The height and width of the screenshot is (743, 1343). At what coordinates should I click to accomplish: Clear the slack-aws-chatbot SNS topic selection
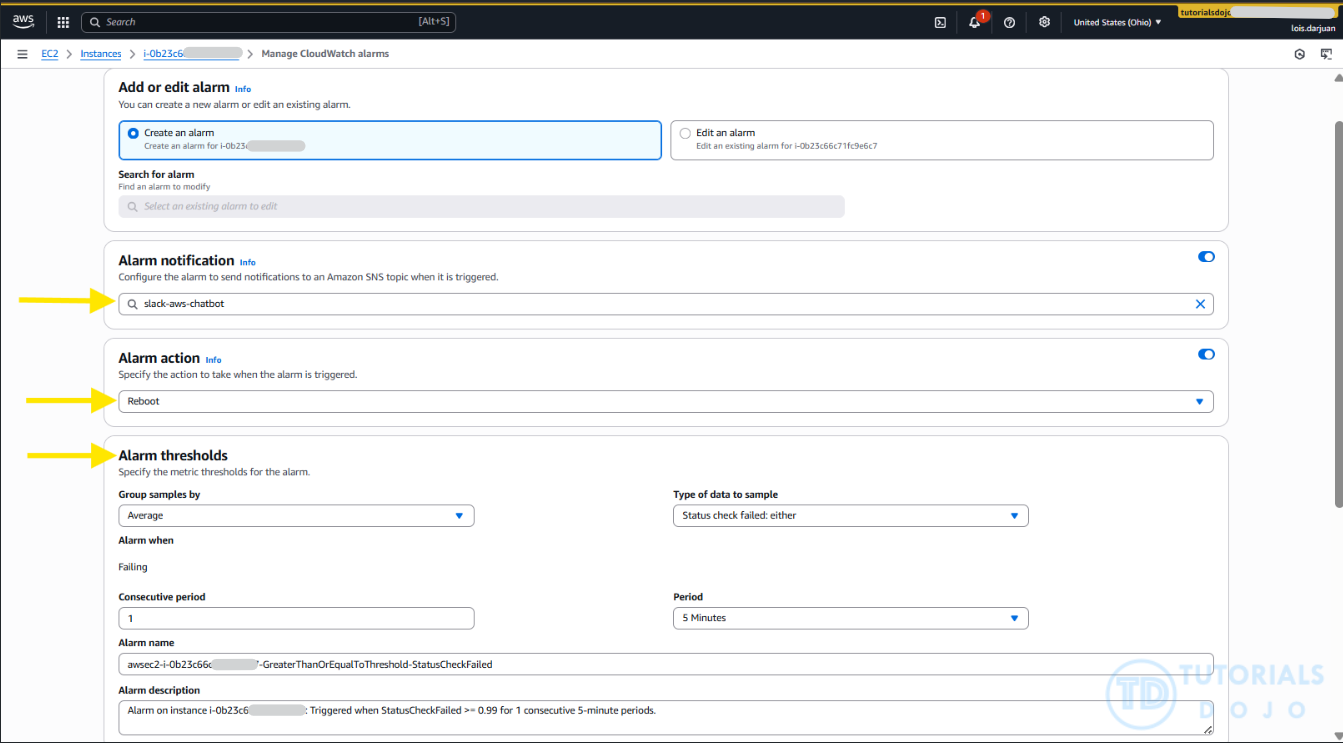1200,304
